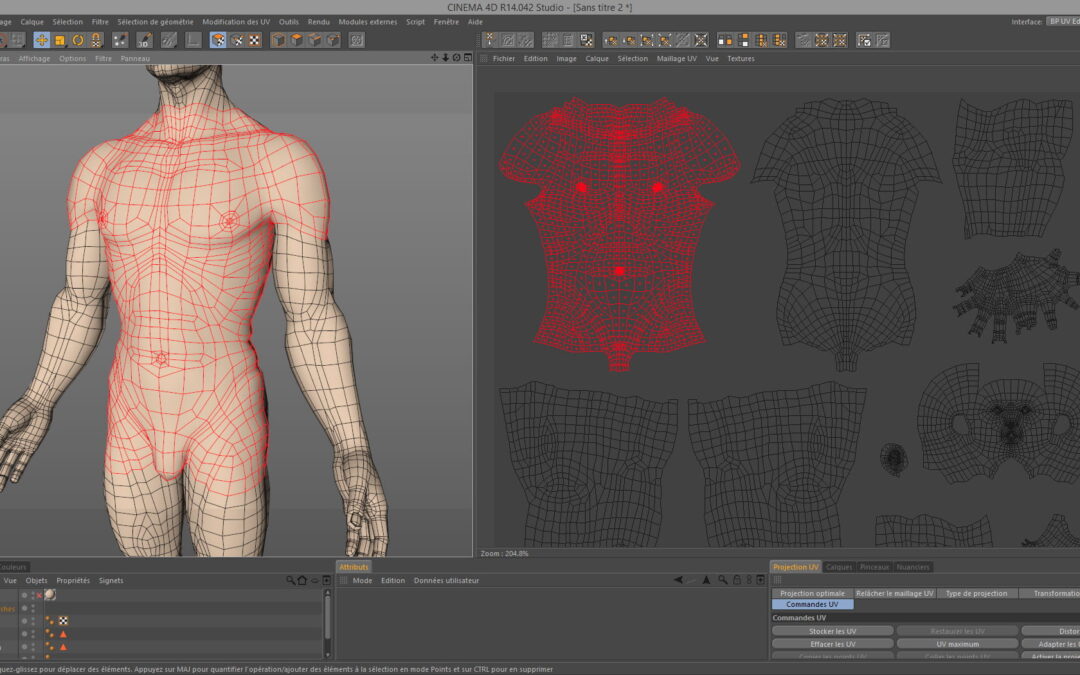Click the viewport pan arrows icon
The width and height of the screenshot is (1080, 675).
(x=435, y=58)
